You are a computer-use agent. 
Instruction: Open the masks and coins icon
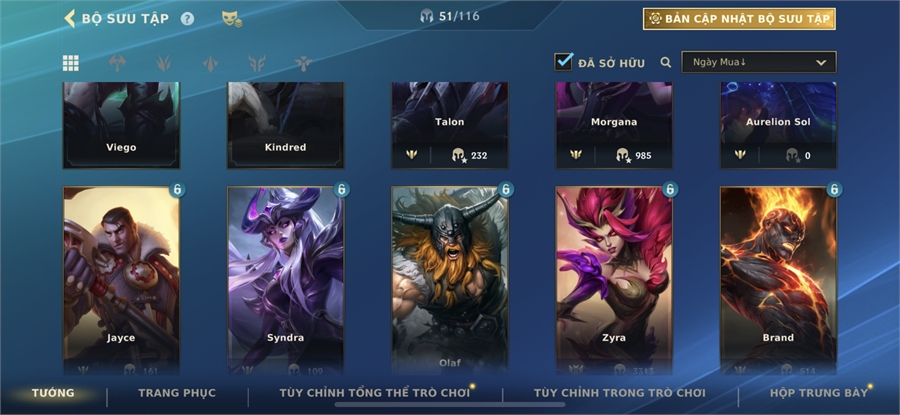(232, 19)
